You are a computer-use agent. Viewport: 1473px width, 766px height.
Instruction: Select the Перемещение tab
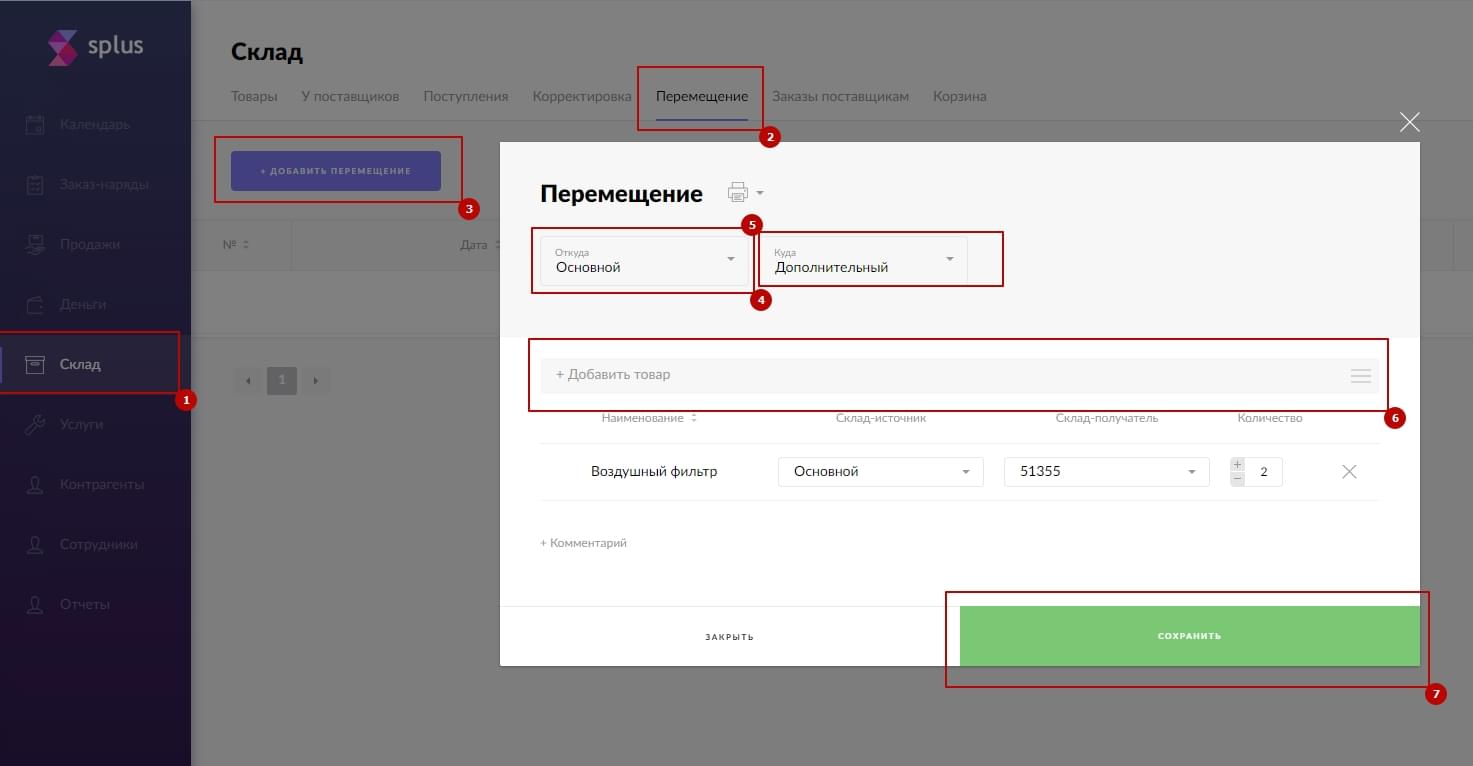[702, 97]
